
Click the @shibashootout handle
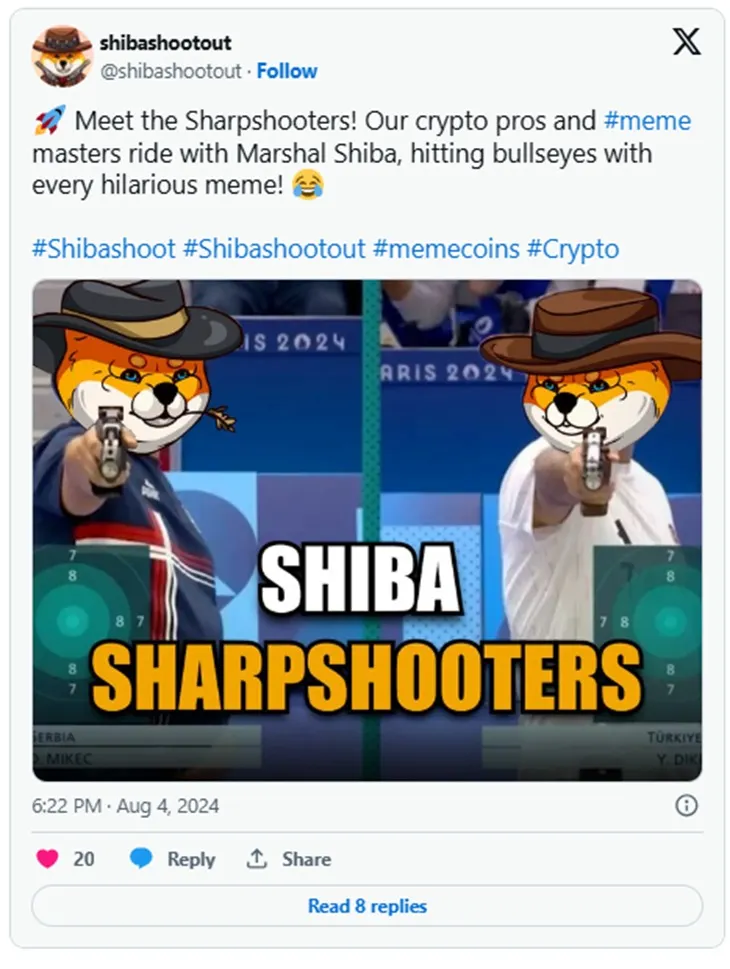[171, 71]
